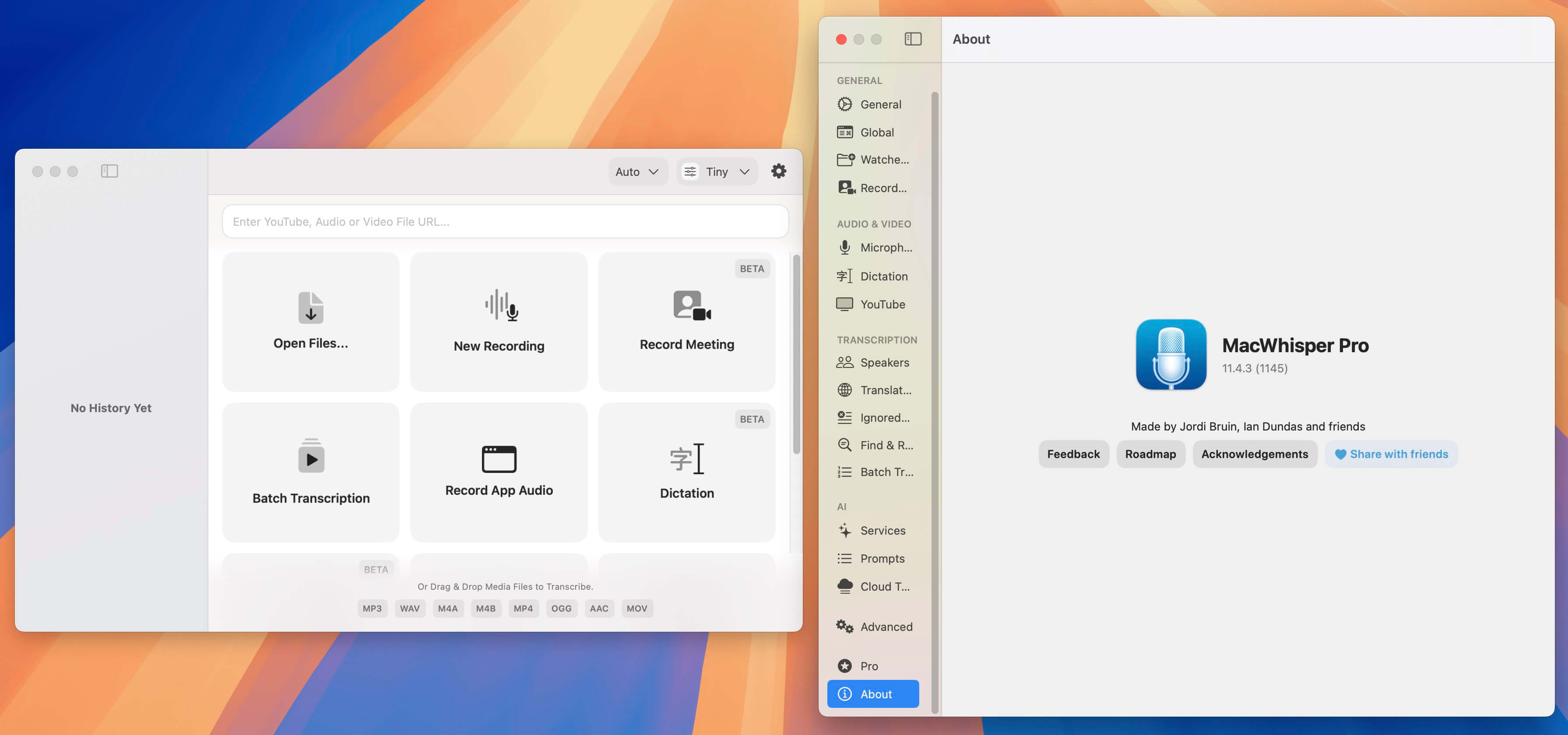This screenshot has height=735, width=1568.
Task: Click the MOV format tag
Action: (x=636, y=609)
